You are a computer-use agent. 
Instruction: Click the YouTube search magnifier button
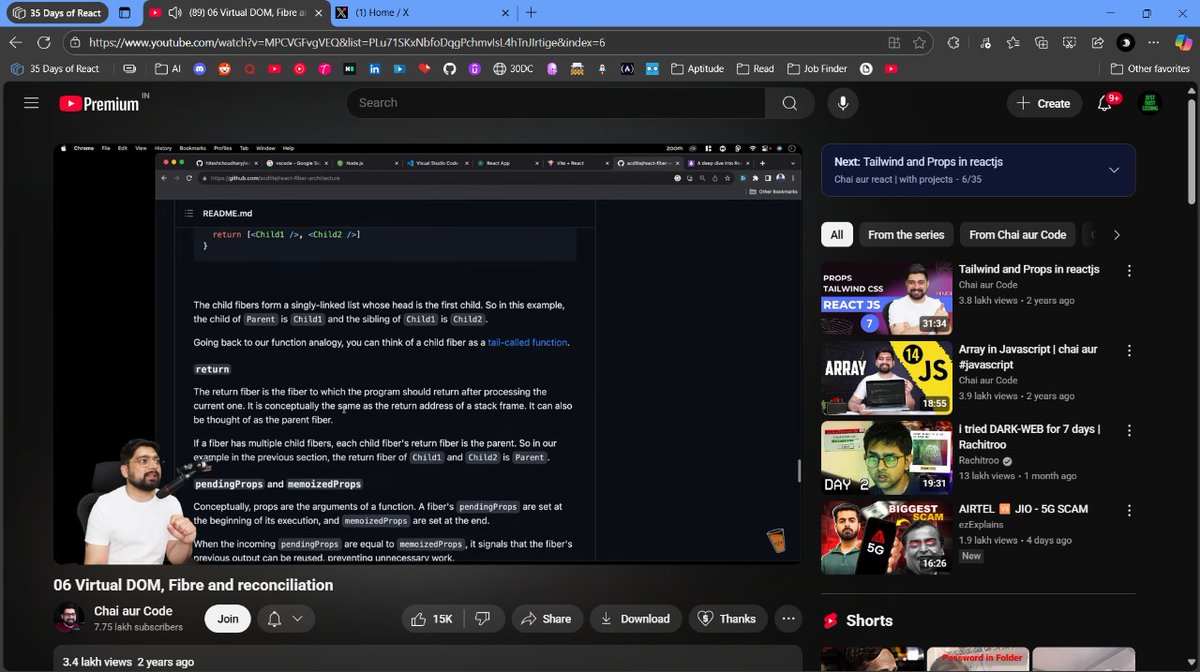click(x=789, y=103)
